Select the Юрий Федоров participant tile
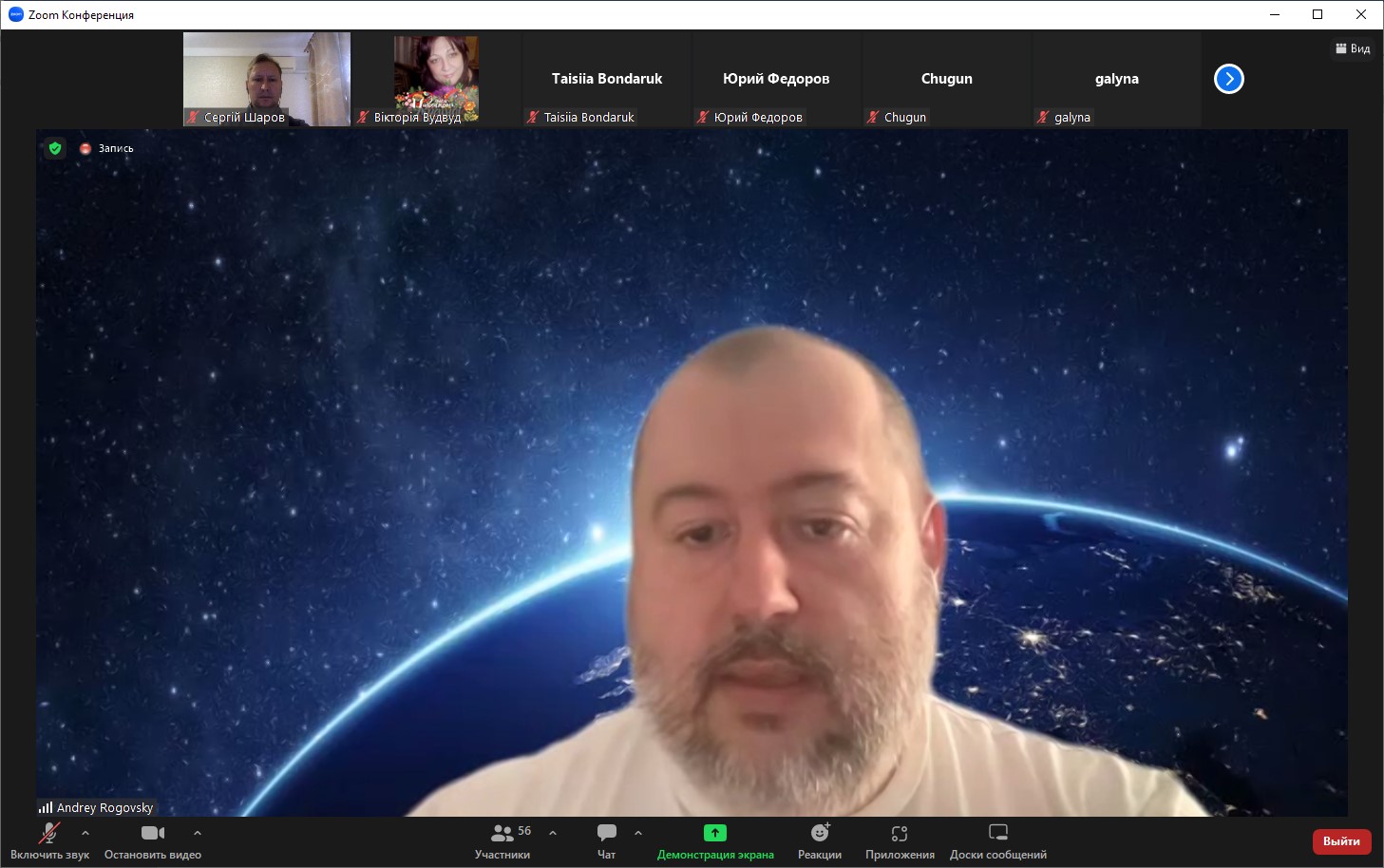This screenshot has height=868, width=1384. click(777, 79)
